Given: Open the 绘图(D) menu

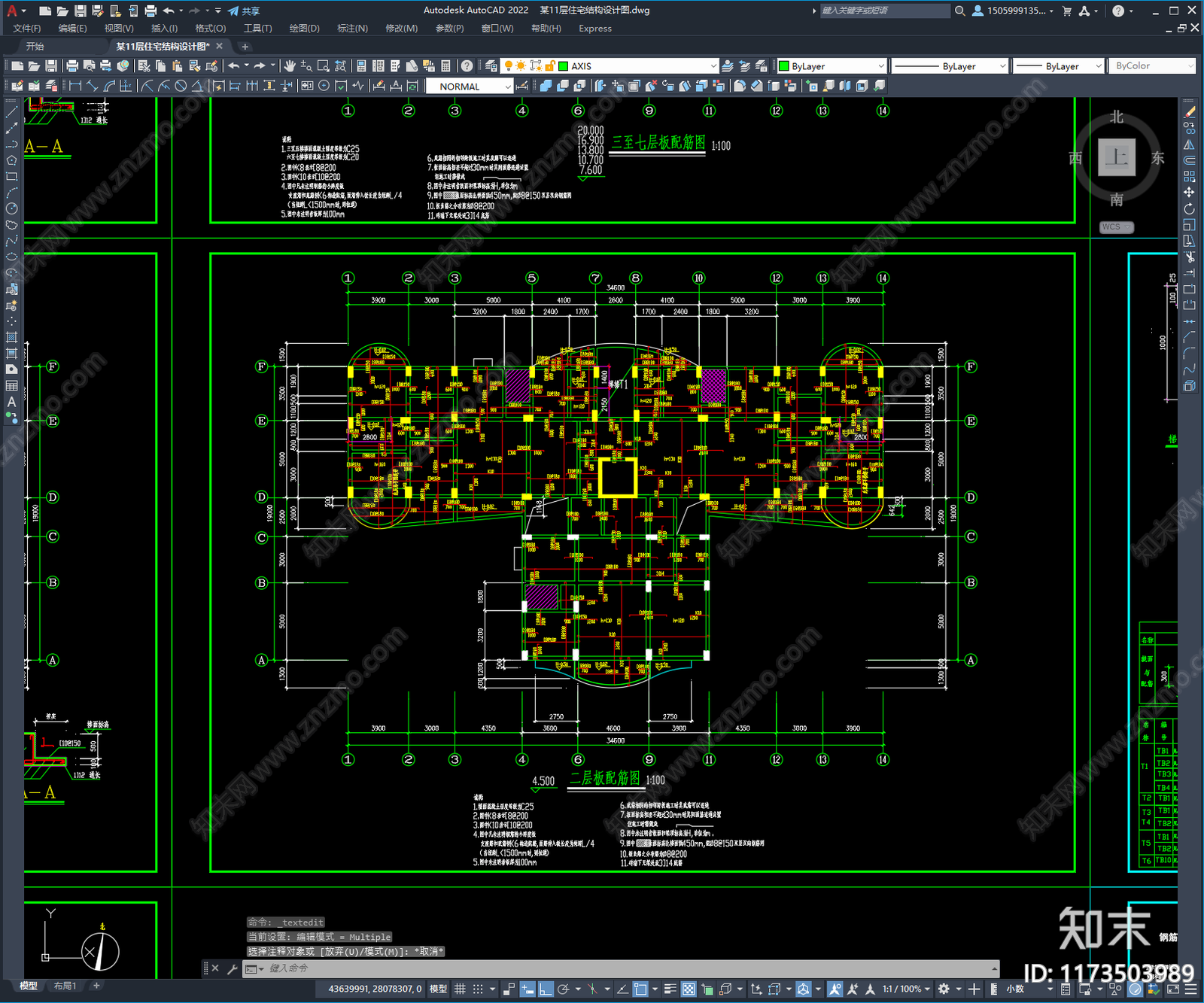Looking at the screenshot, I should [x=305, y=28].
